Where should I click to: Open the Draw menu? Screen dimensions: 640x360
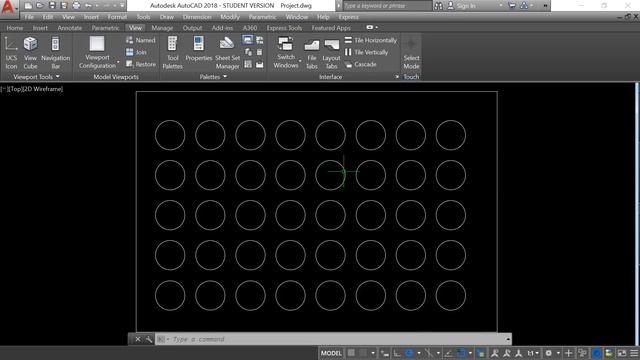point(167,17)
